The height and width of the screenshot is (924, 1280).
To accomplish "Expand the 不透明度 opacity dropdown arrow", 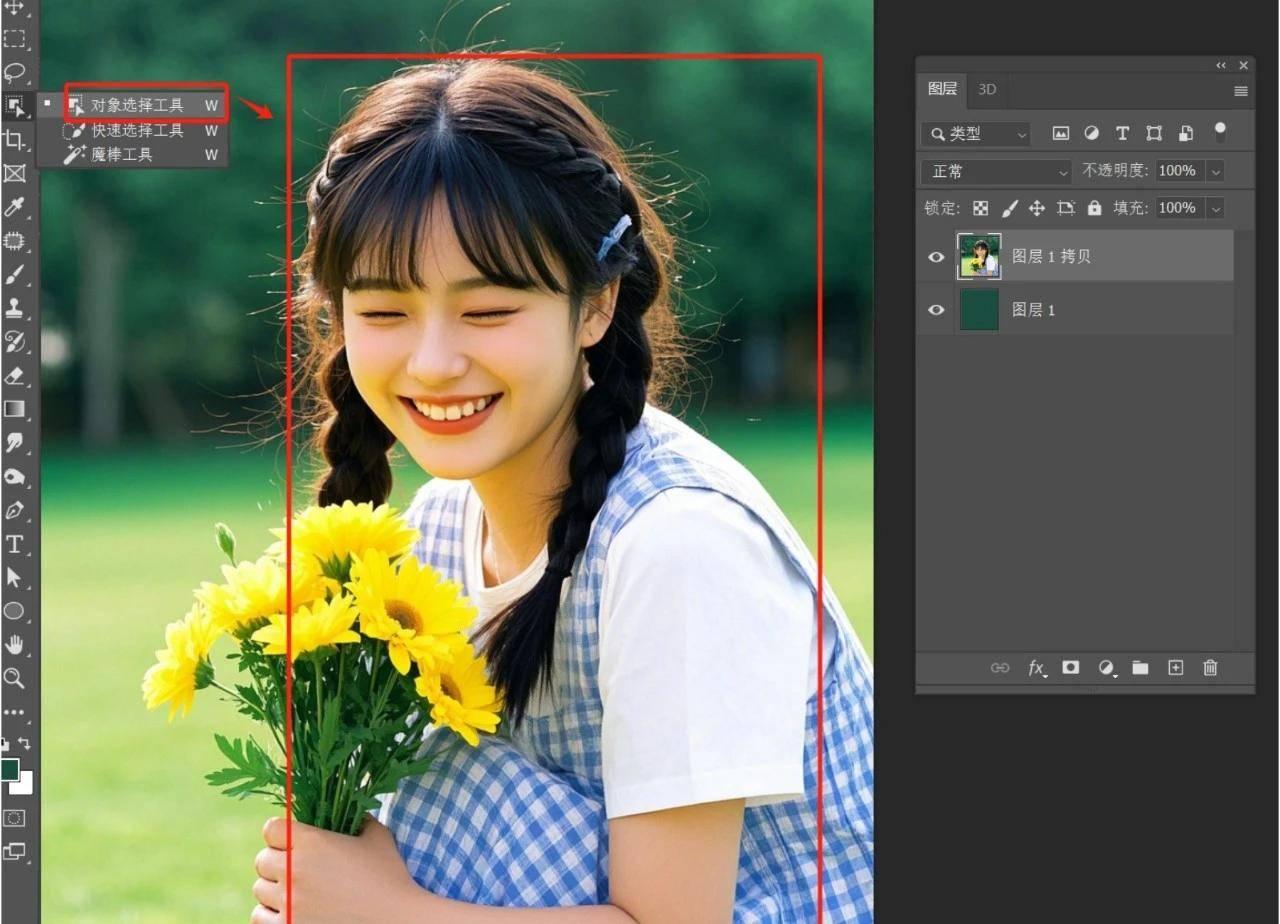I will (1216, 171).
